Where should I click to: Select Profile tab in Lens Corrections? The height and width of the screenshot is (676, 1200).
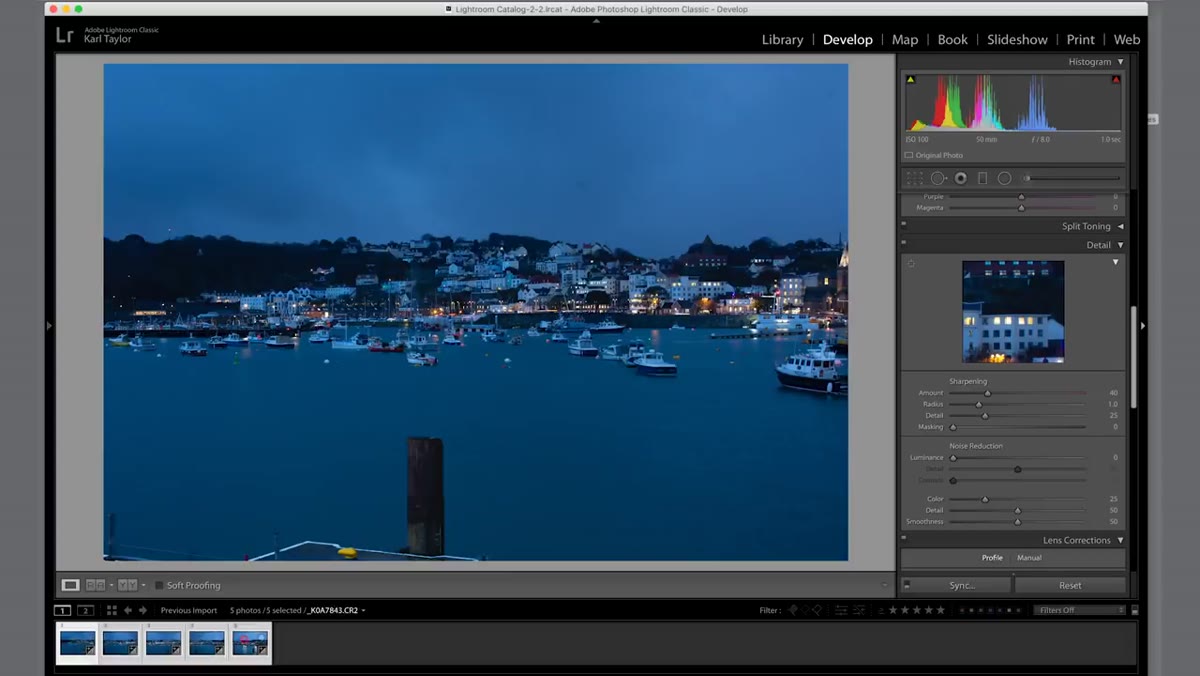pyautogui.click(x=992, y=558)
